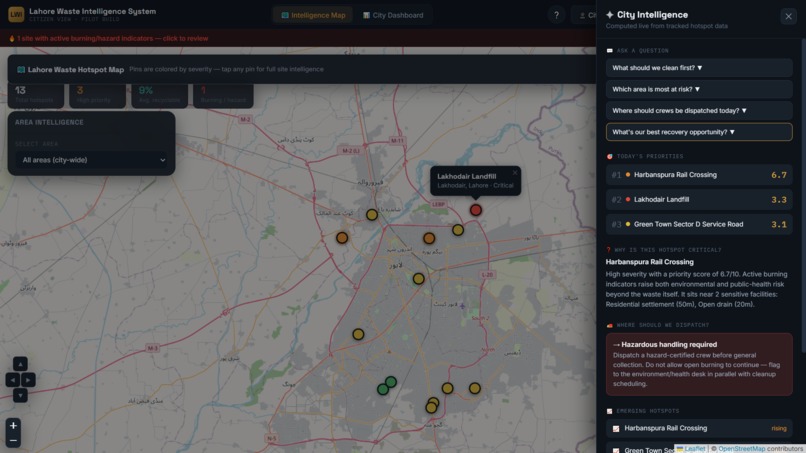Screen dimensions: 806x453
Task: Pan the map down with arrow button
Action: 20,395
